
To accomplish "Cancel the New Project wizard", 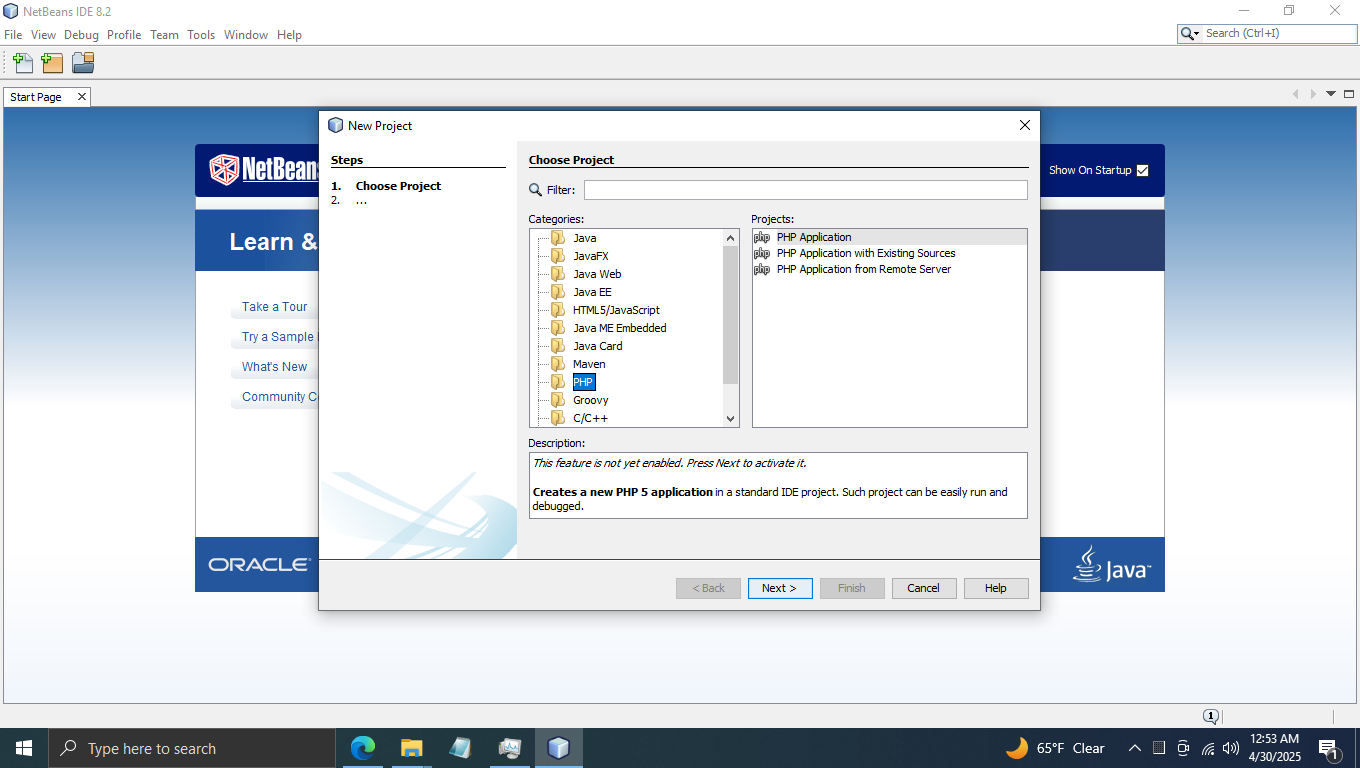I will coord(923,588).
